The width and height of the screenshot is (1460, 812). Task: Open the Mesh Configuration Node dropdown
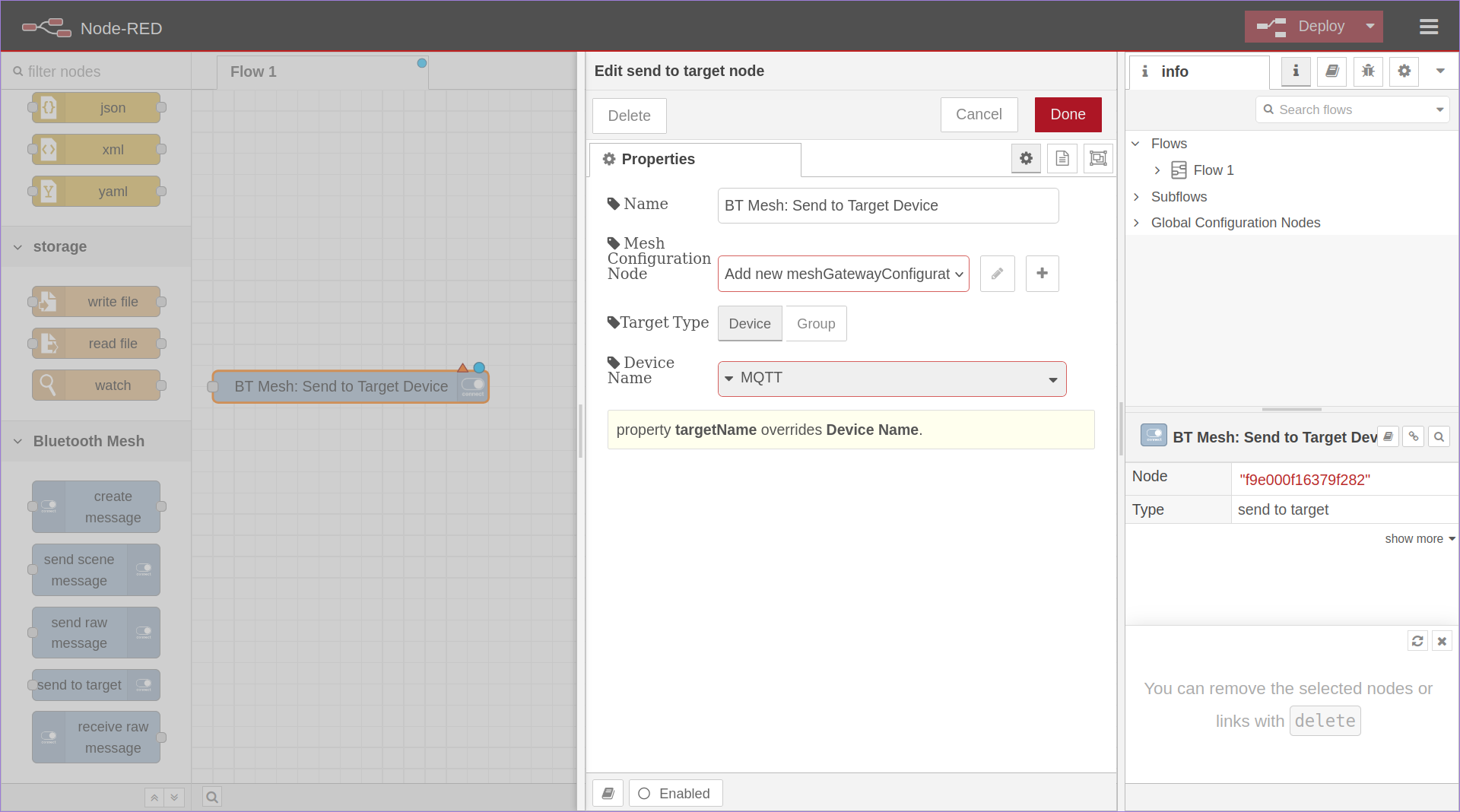[843, 274]
